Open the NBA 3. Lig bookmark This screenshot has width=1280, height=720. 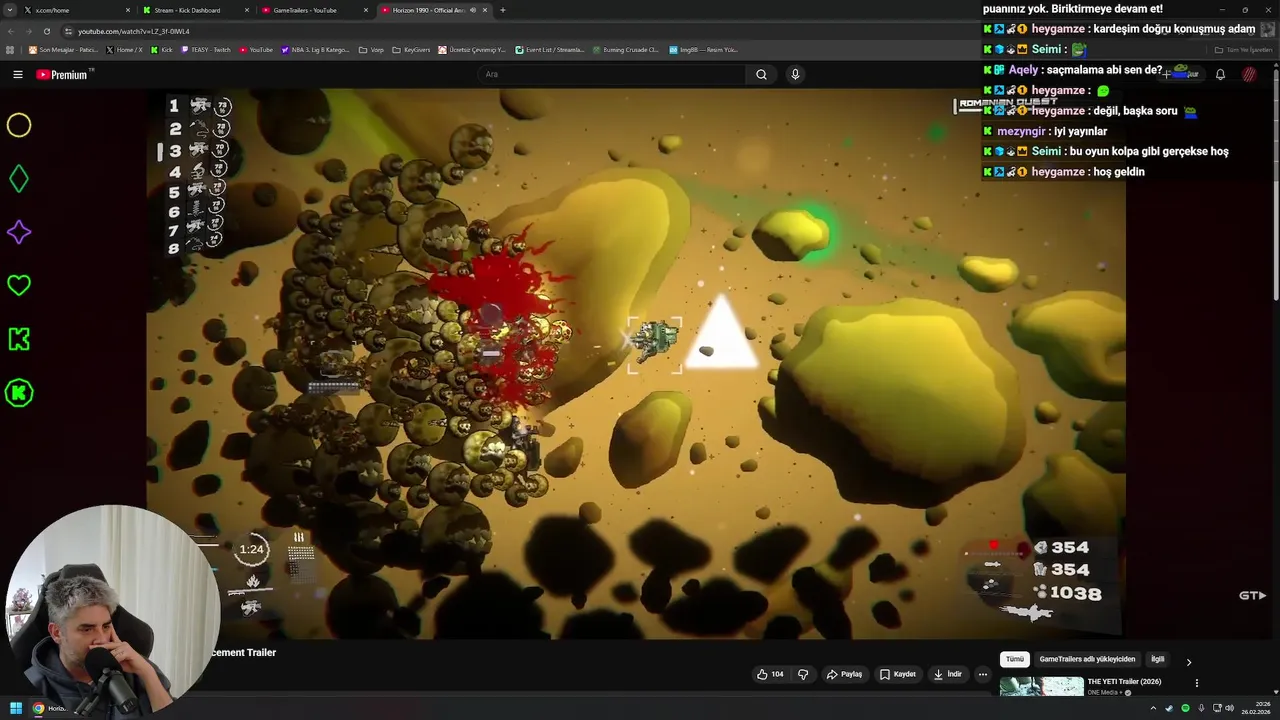click(x=315, y=49)
